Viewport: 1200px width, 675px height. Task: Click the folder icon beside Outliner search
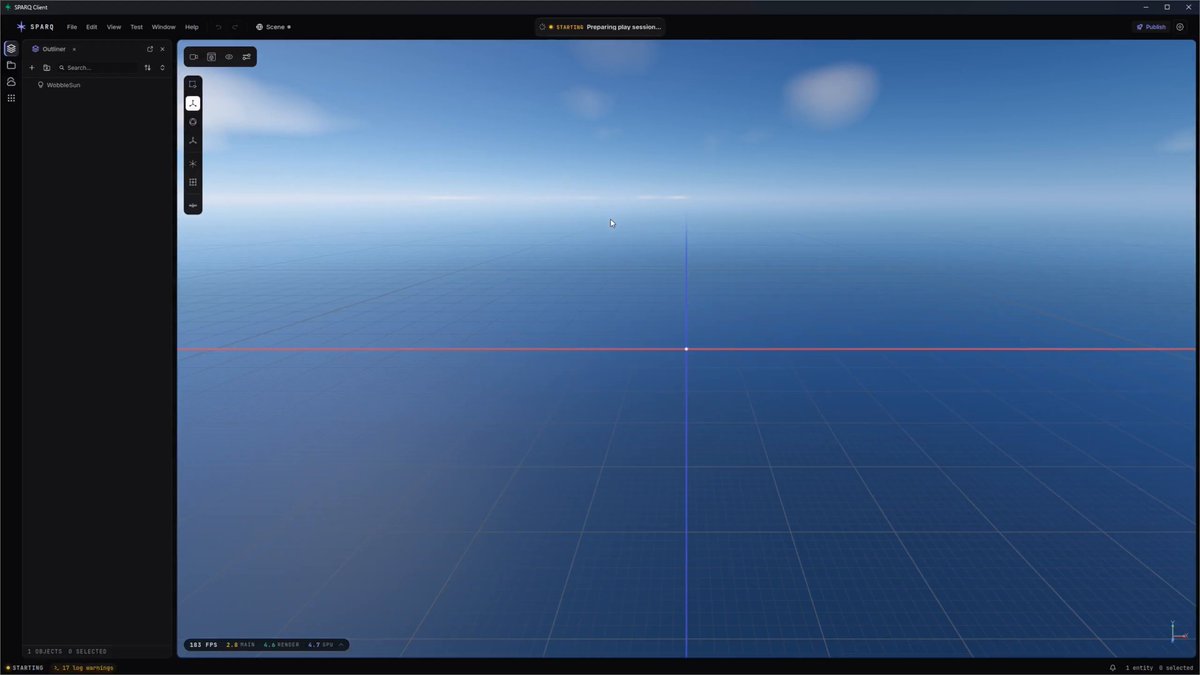[x=46, y=68]
